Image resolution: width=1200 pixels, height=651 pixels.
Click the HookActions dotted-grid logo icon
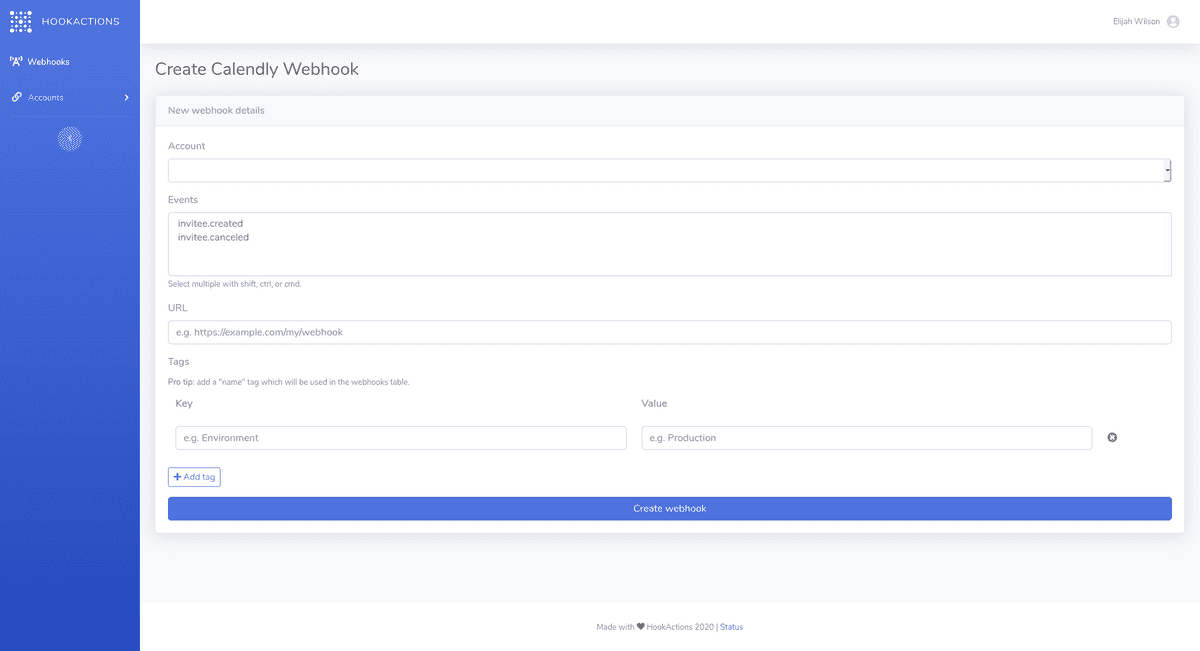(x=20, y=21)
